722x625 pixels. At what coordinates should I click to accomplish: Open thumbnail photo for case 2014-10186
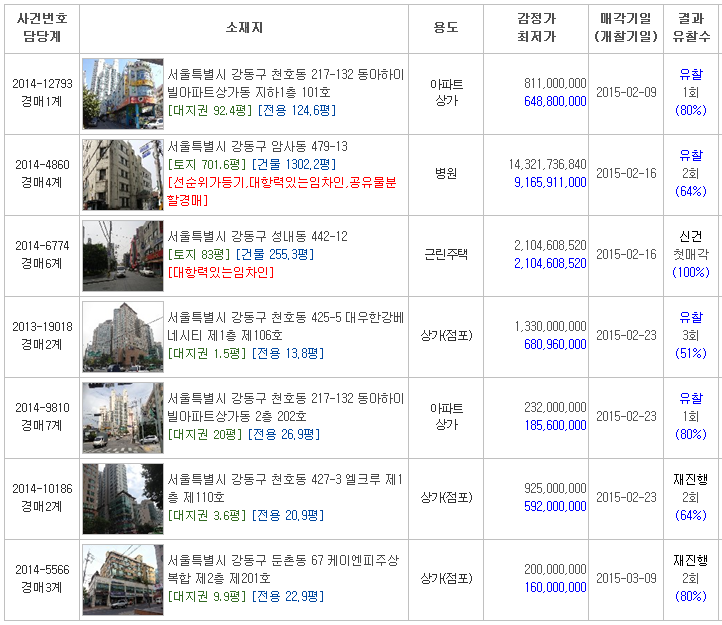point(123,499)
